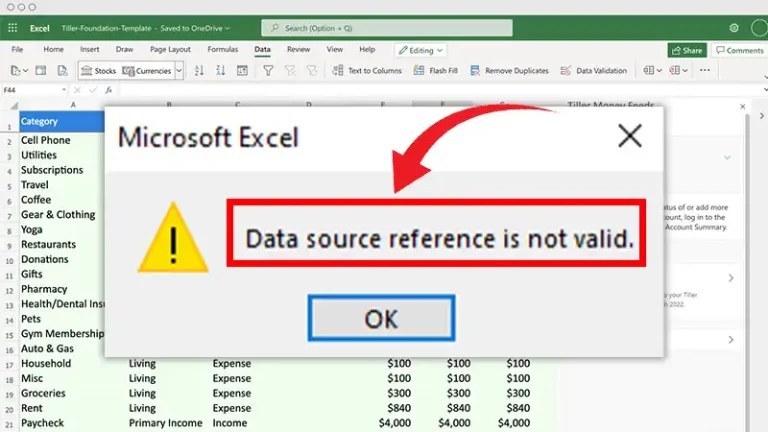768x432 pixels.
Task: Click Remove Duplicates
Action: coord(509,71)
